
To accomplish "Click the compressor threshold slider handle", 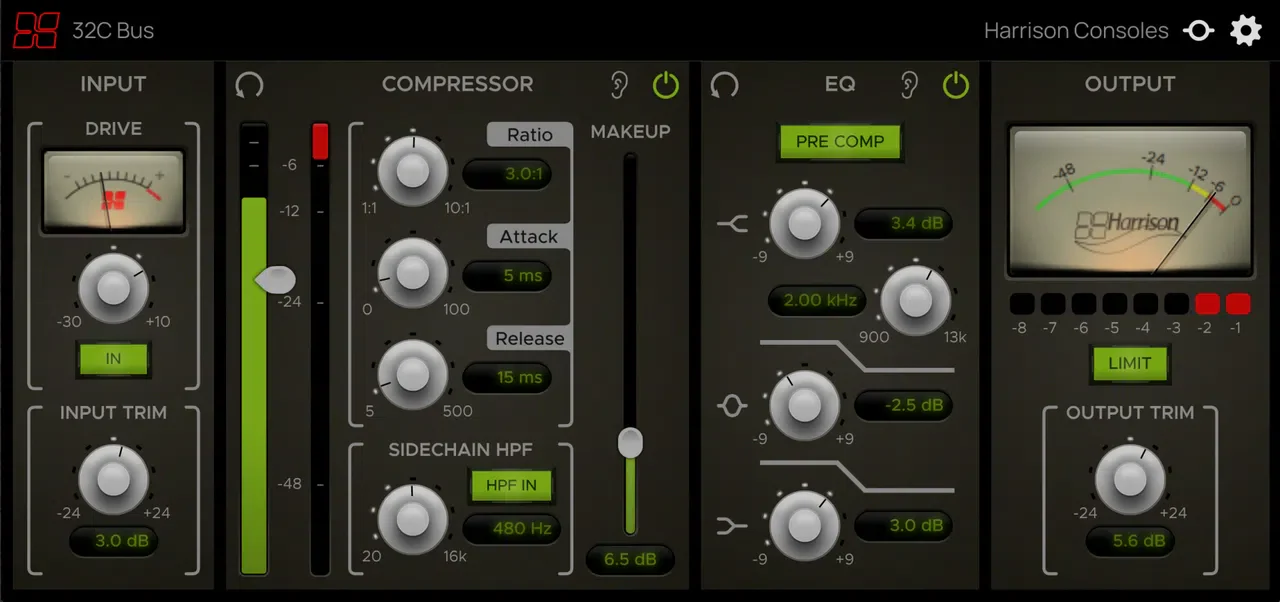I will (275, 280).
